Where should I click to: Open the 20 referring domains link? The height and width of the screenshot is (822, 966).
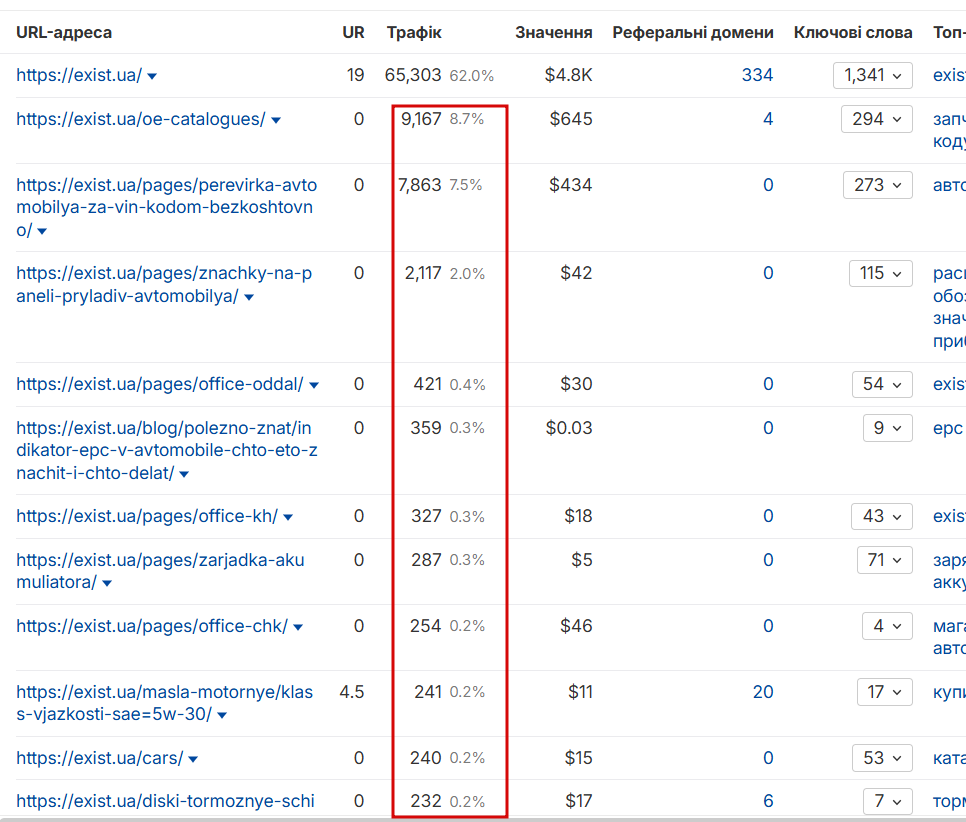tap(763, 692)
